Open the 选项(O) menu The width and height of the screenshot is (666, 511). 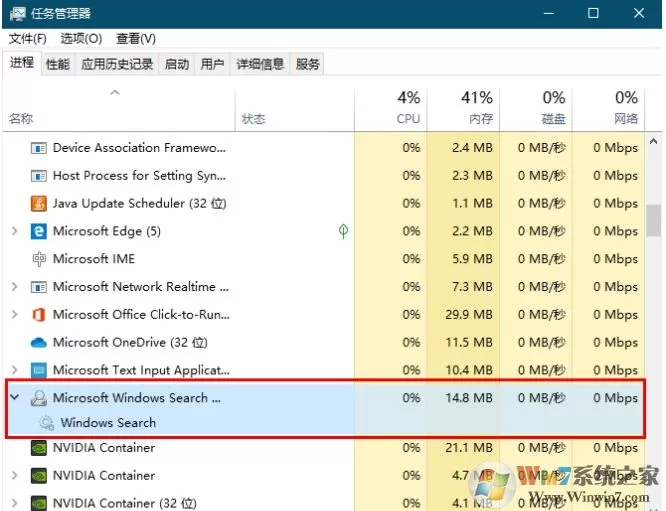pyautogui.click(x=81, y=39)
